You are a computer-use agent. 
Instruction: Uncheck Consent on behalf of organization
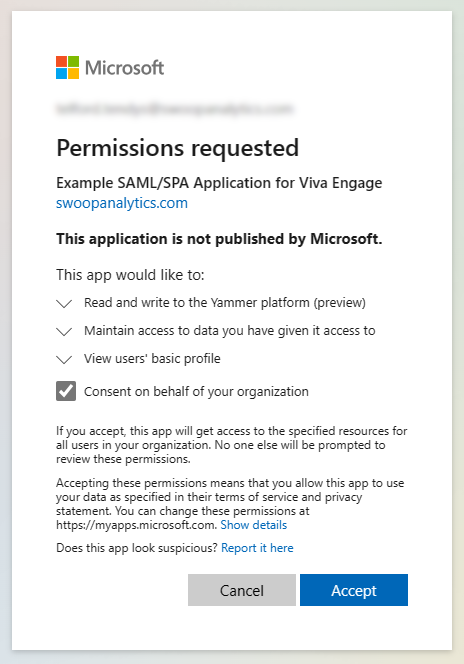[x=66, y=391]
